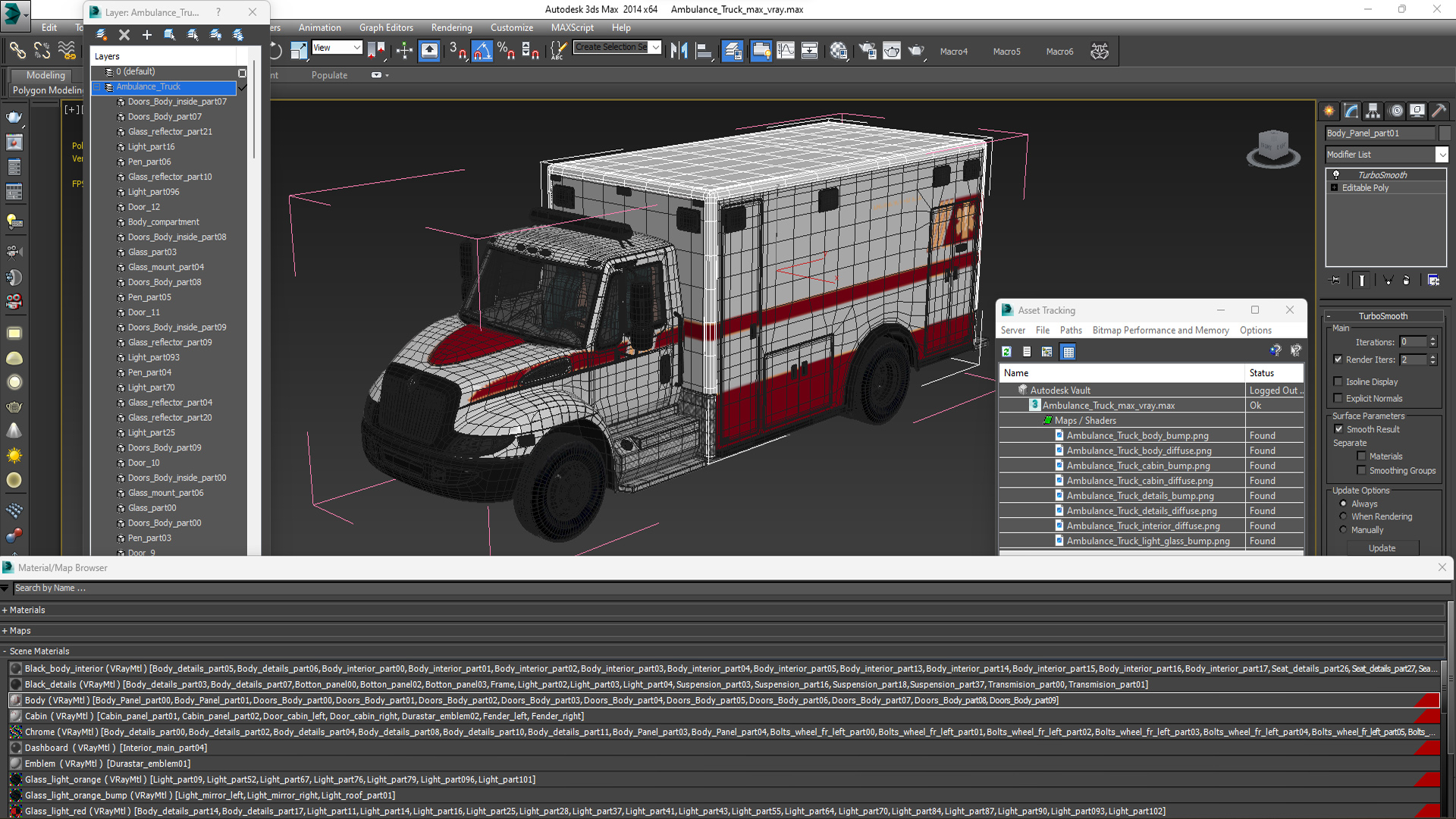
Task: Open the Utilities hammer panel tab
Action: pyautogui.click(x=1439, y=111)
